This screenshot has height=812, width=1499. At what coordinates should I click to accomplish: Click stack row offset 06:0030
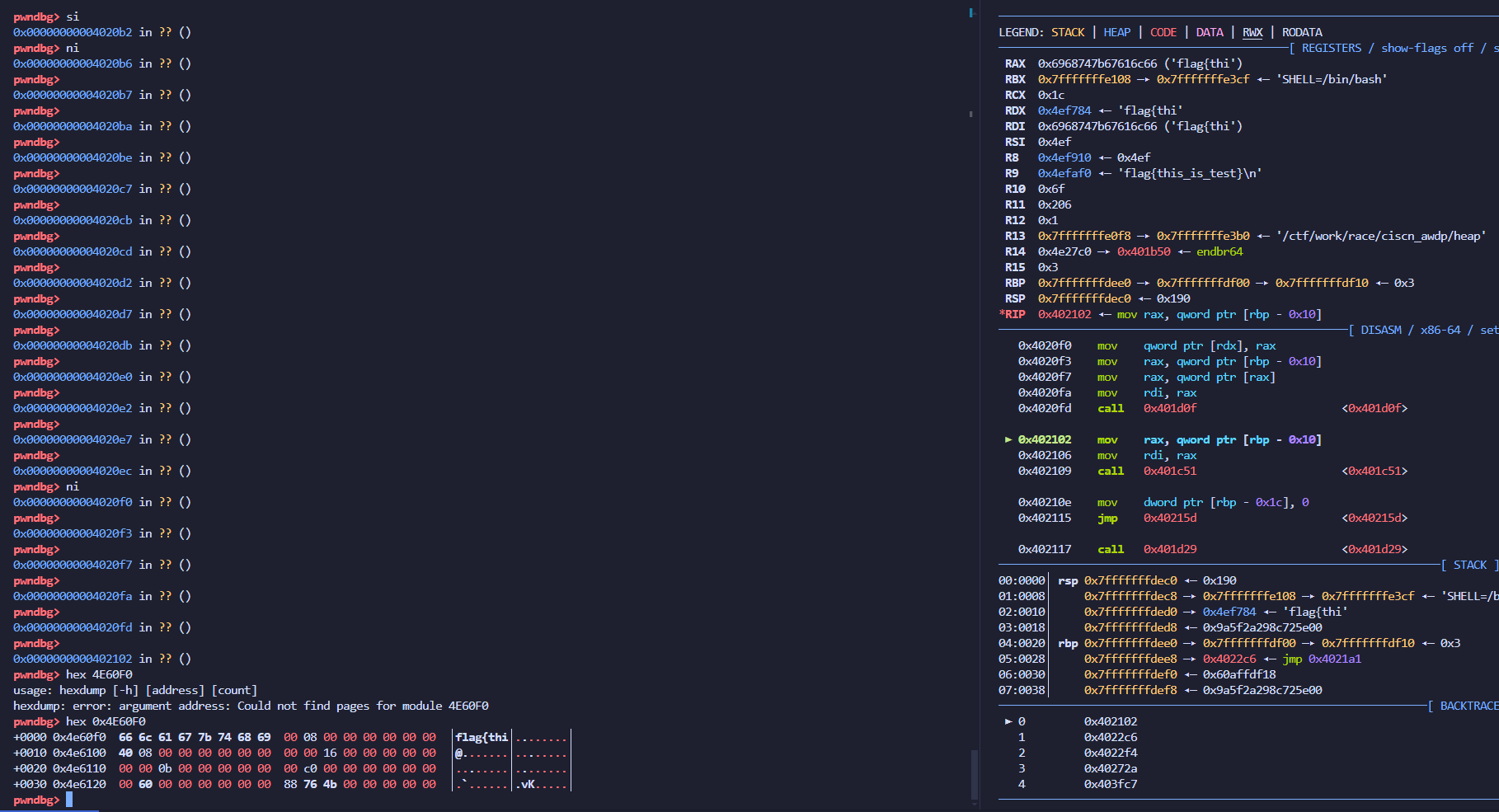coord(1022,674)
